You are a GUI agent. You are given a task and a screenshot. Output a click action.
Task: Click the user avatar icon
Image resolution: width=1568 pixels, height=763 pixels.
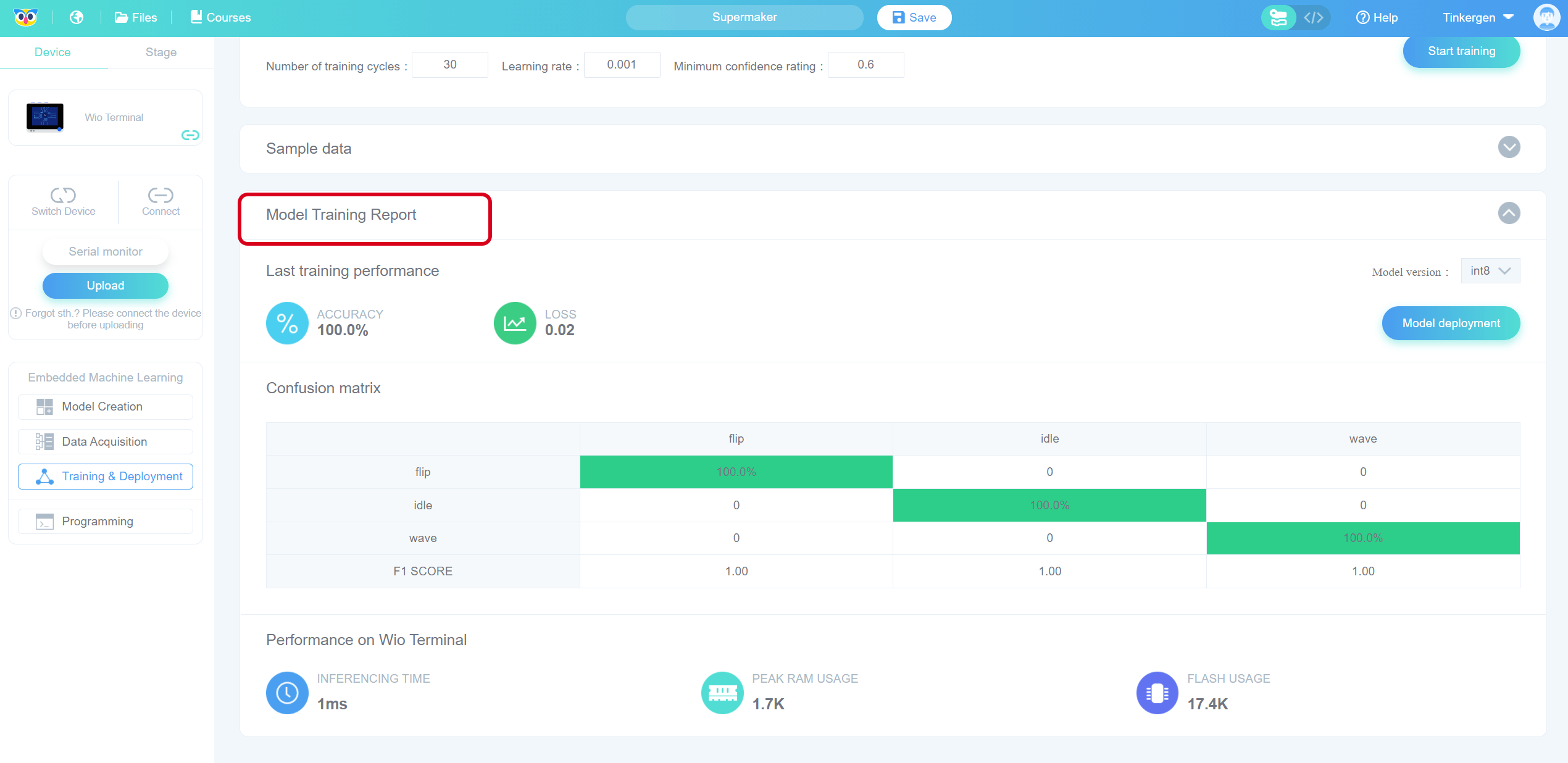pyautogui.click(x=1546, y=17)
